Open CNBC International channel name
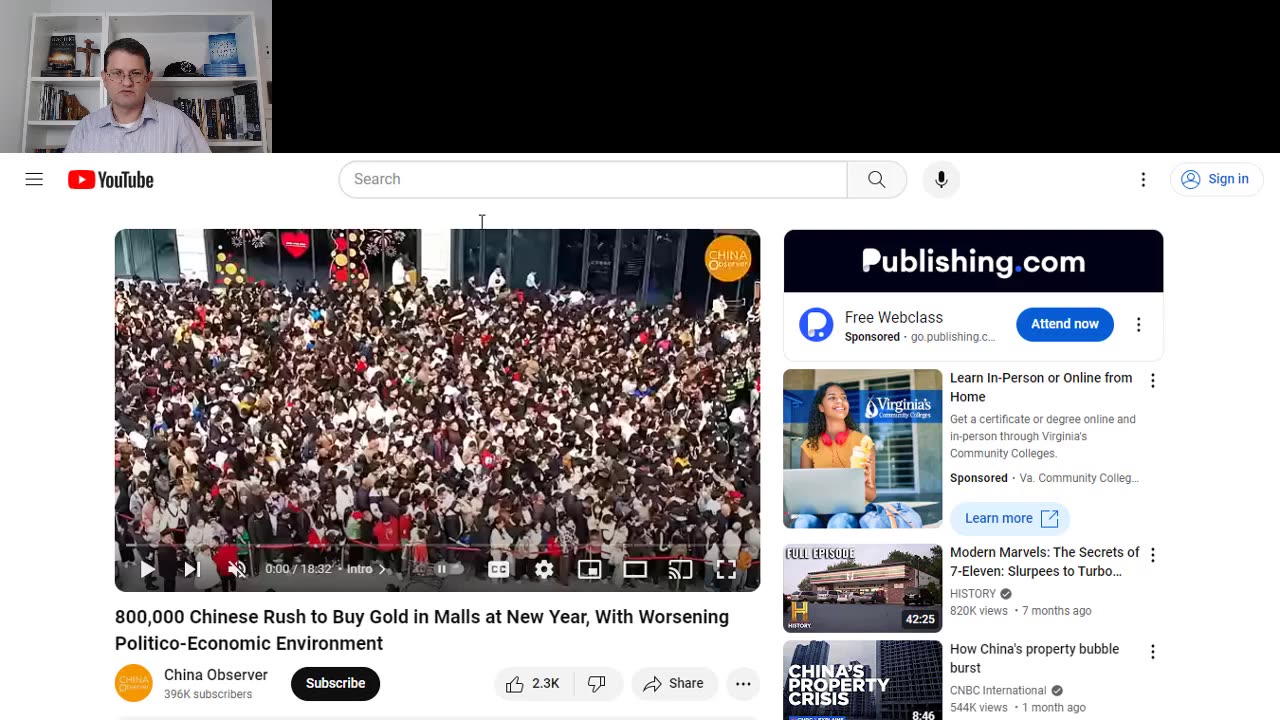 pos(998,690)
